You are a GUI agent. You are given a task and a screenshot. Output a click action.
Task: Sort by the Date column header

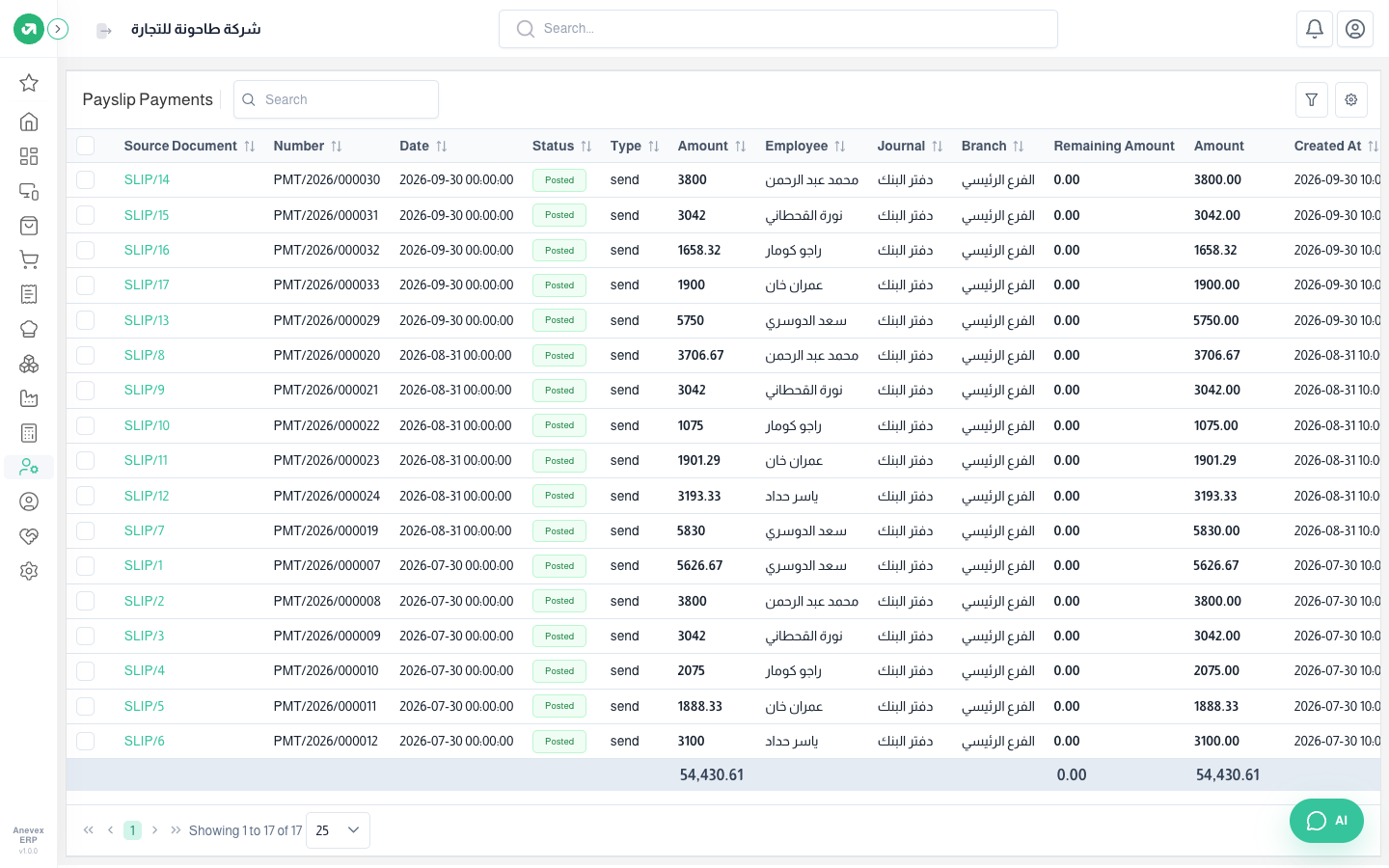(423, 146)
